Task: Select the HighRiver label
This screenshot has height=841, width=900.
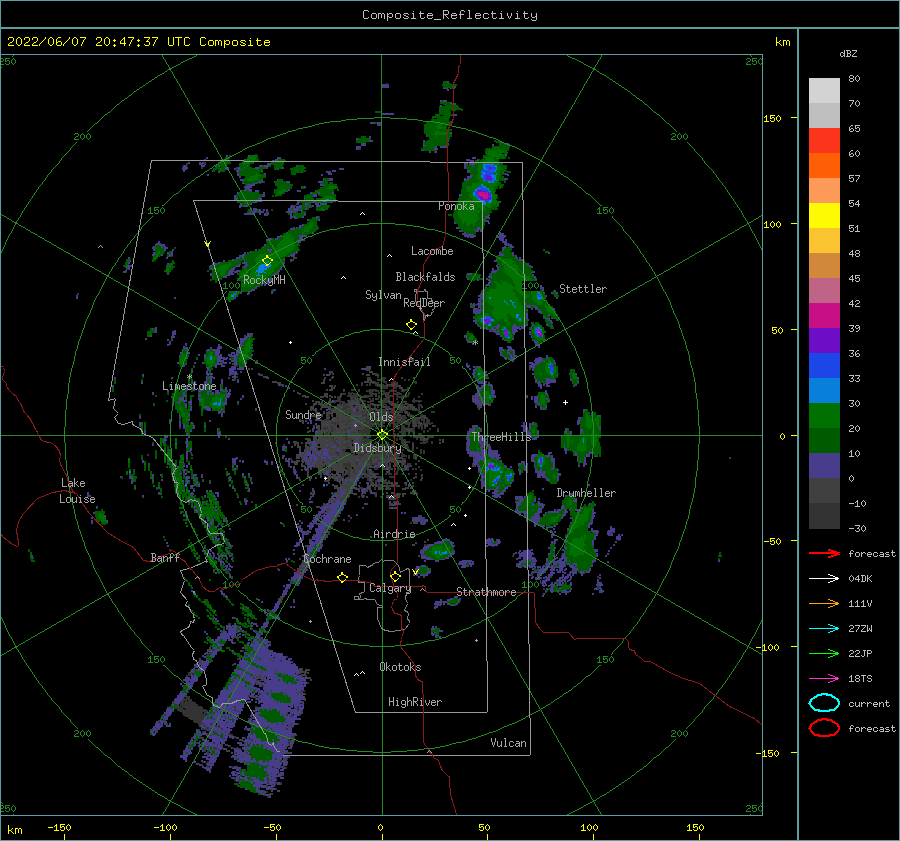Action: coord(415,702)
